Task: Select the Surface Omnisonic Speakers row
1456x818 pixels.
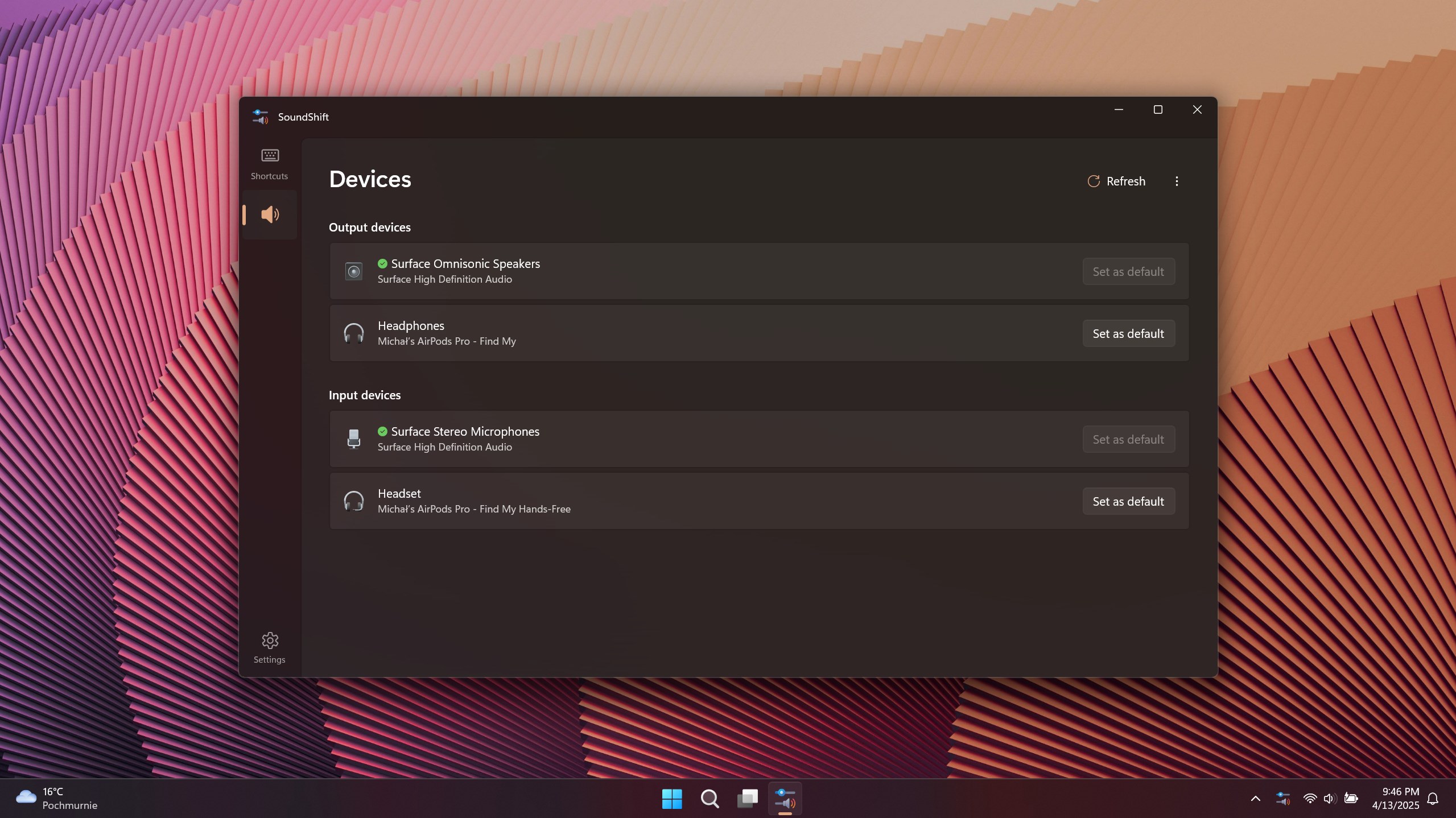Action: tap(759, 271)
